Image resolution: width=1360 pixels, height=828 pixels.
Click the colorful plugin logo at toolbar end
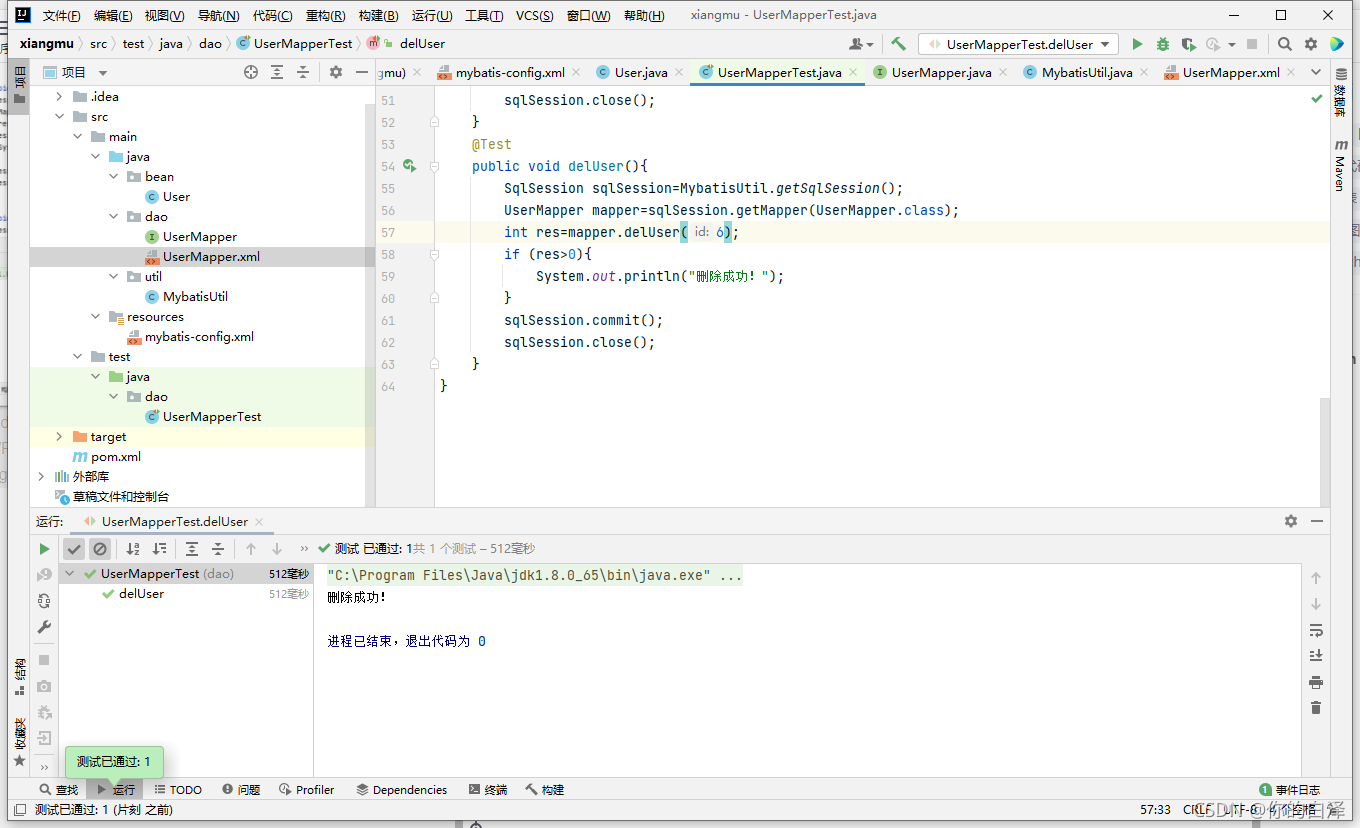tap(1337, 44)
